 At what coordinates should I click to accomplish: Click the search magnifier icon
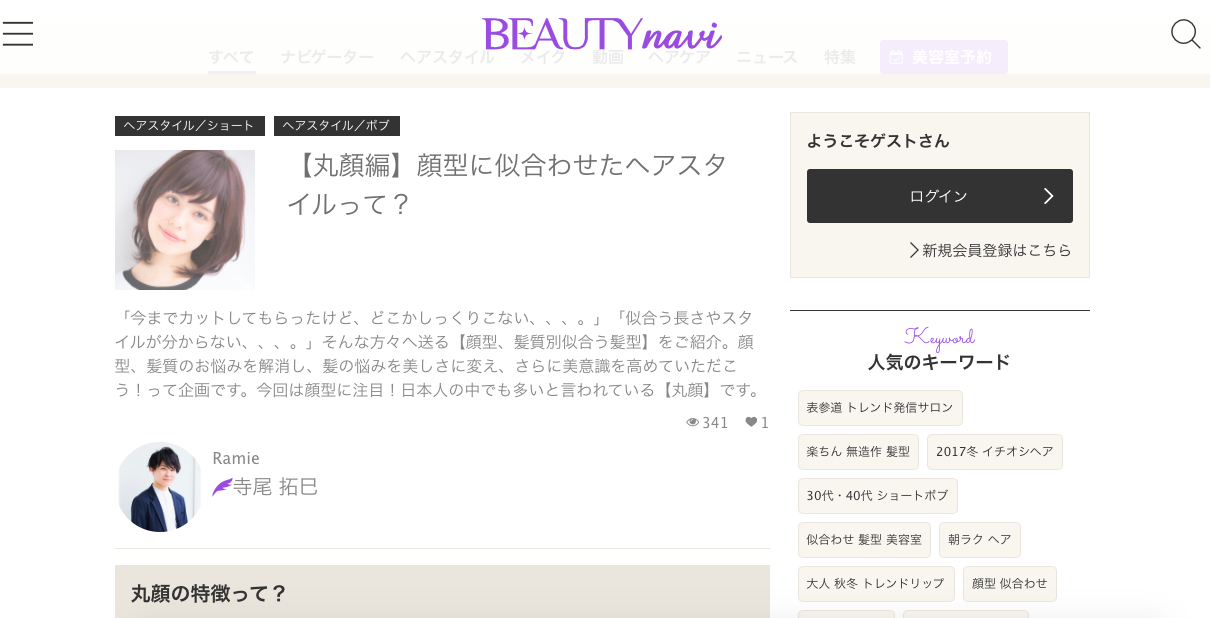click(x=1185, y=34)
